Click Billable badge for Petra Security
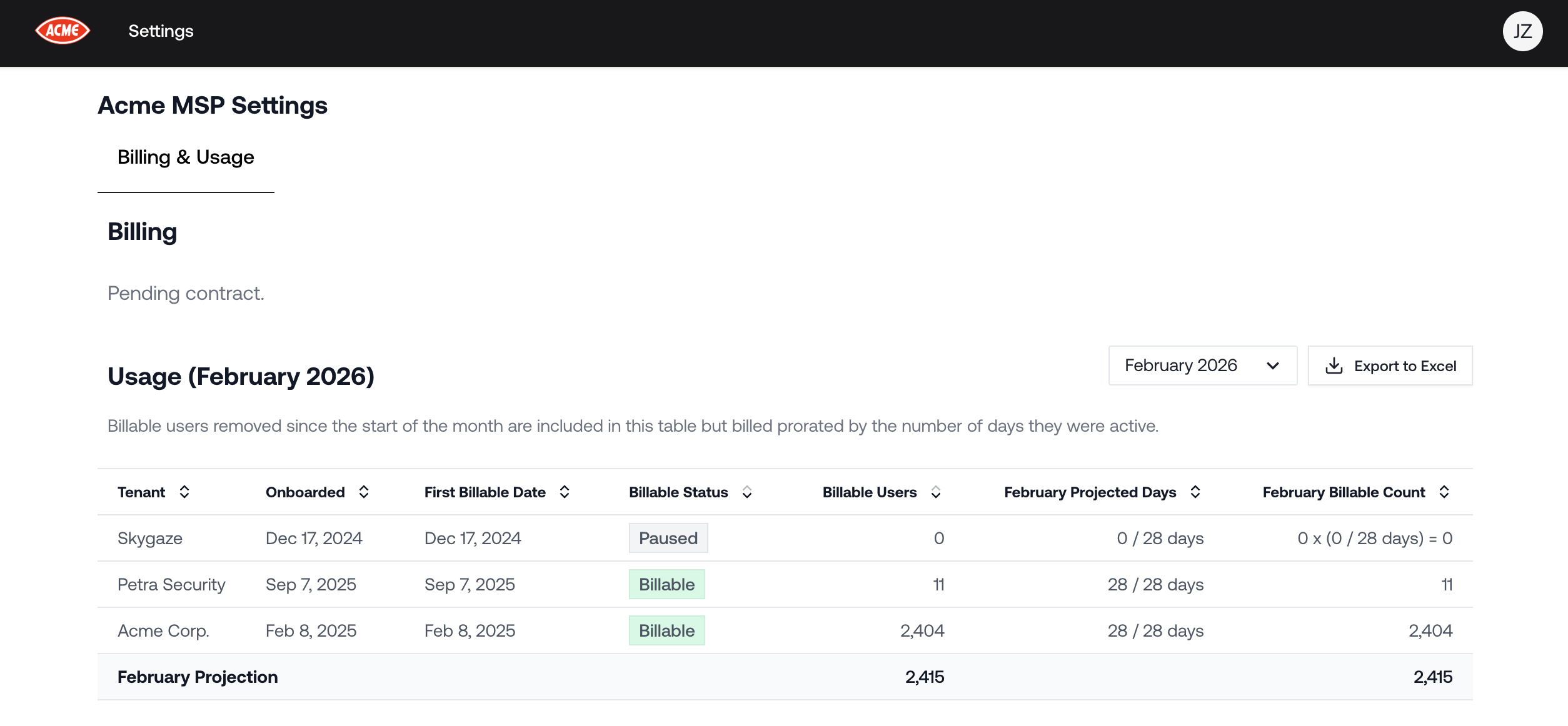 coord(666,584)
